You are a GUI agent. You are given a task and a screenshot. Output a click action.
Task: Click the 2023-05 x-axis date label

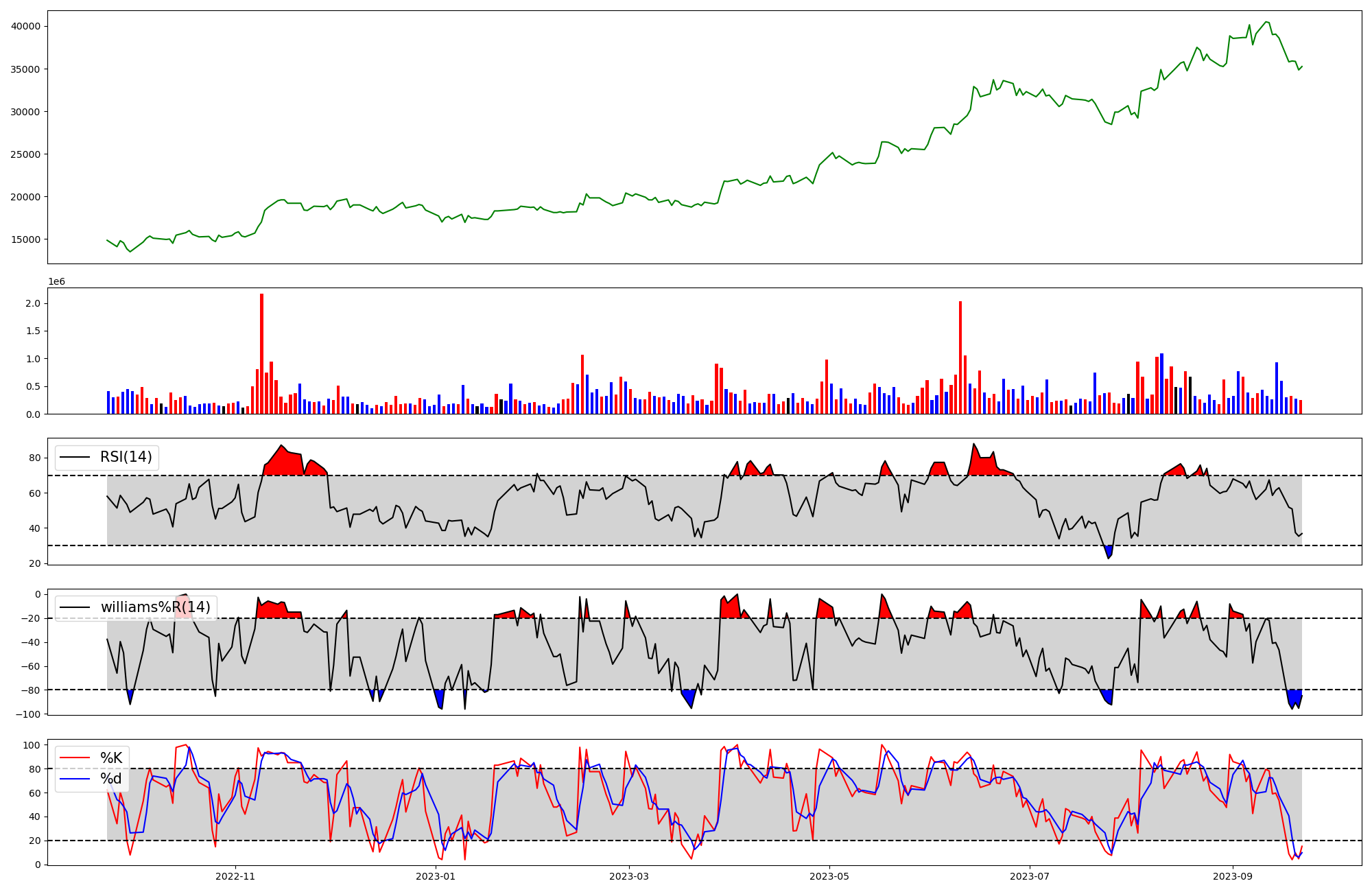click(x=829, y=876)
